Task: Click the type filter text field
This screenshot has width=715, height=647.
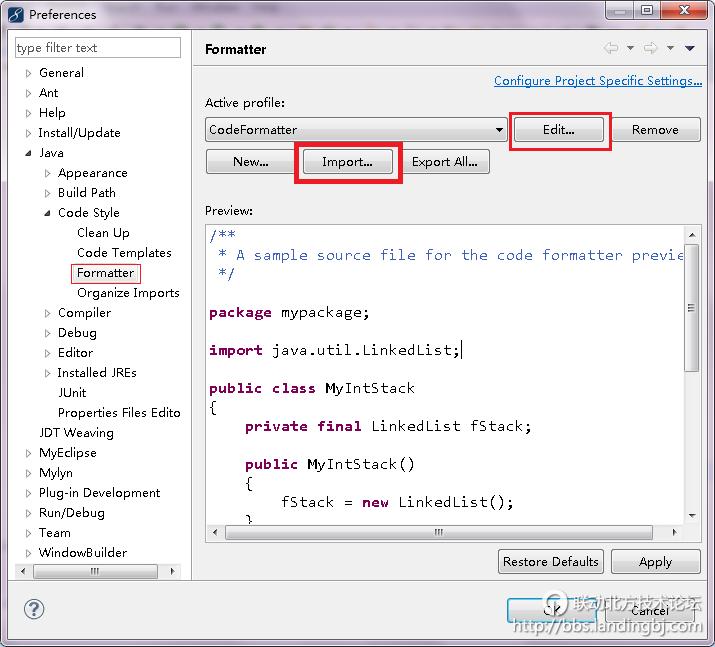Action: [98, 48]
